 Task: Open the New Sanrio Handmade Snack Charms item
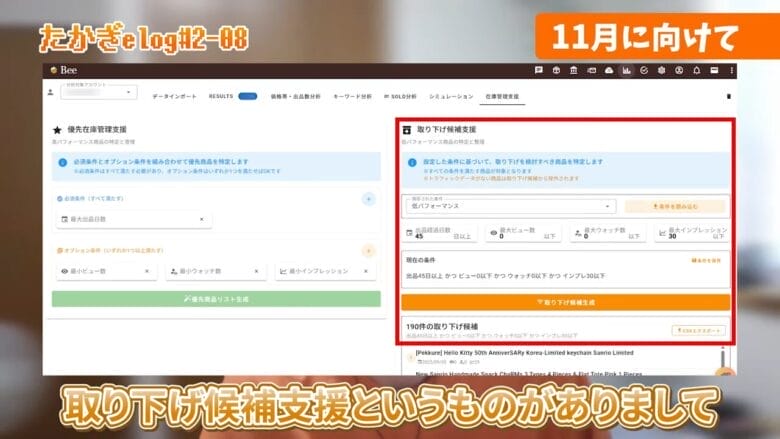coord(529,373)
